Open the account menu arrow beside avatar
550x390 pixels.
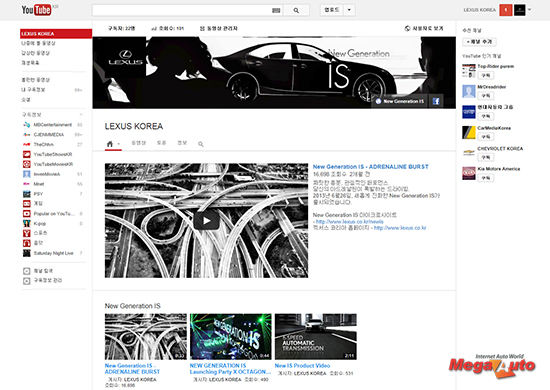[530, 10]
